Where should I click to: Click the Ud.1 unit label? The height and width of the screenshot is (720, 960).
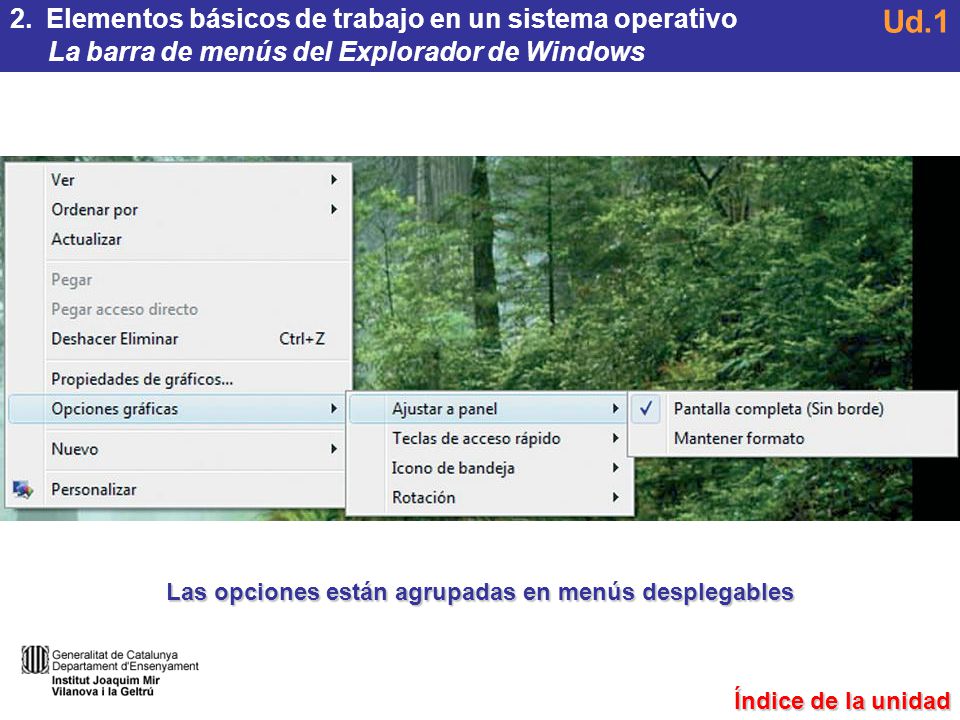point(915,22)
